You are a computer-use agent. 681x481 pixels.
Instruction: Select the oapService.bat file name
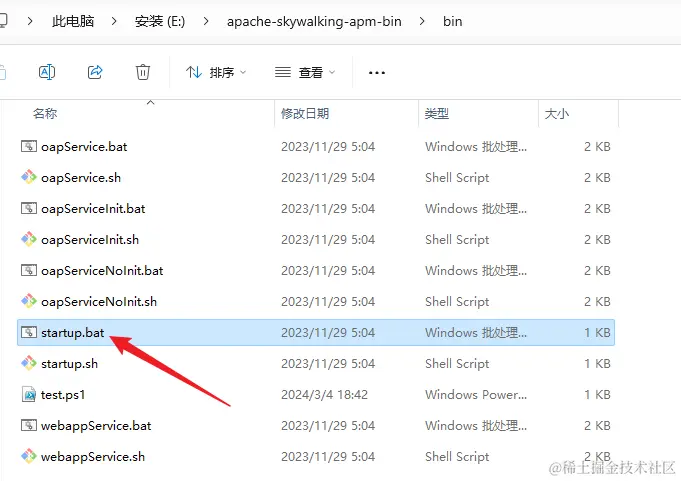pos(84,147)
